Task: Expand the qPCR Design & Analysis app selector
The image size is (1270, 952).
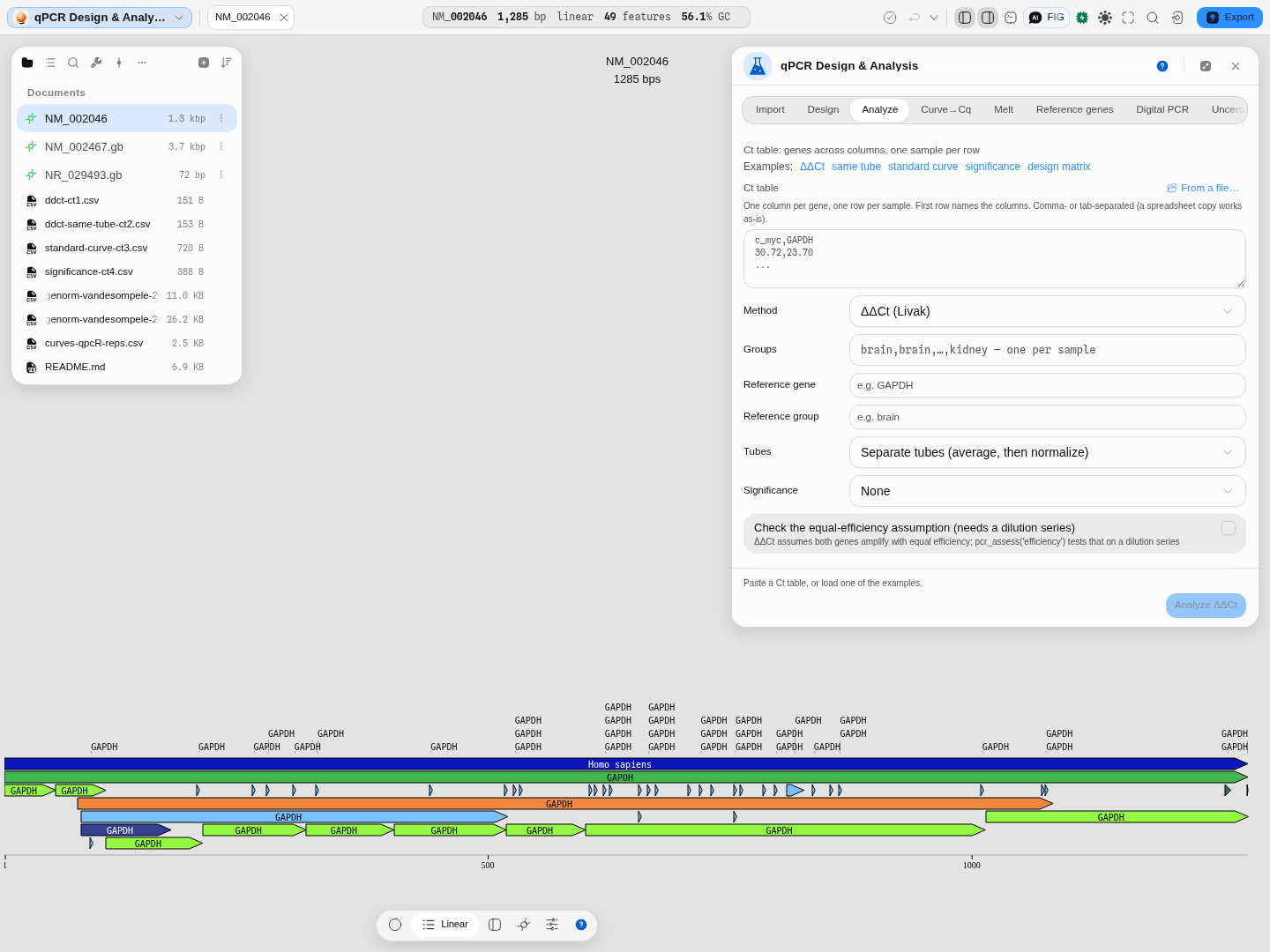Action: [x=100, y=18]
